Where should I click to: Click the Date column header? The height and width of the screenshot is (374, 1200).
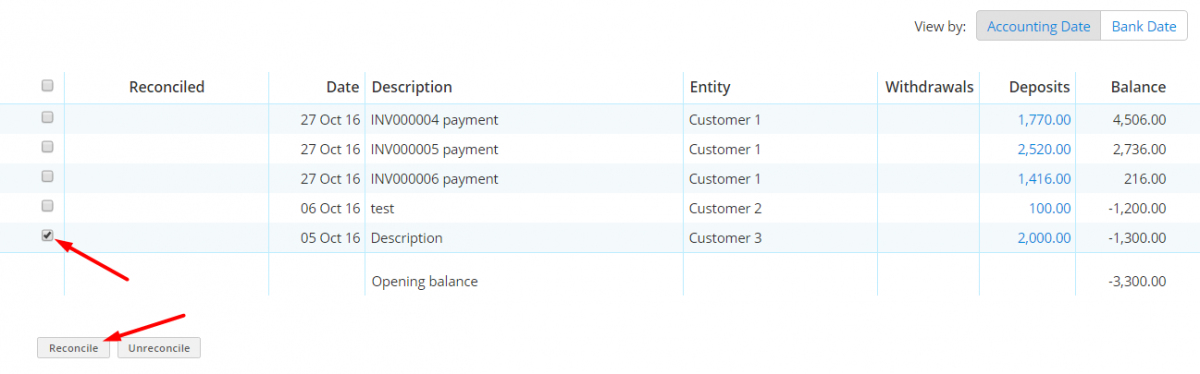click(x=342, y=87)
